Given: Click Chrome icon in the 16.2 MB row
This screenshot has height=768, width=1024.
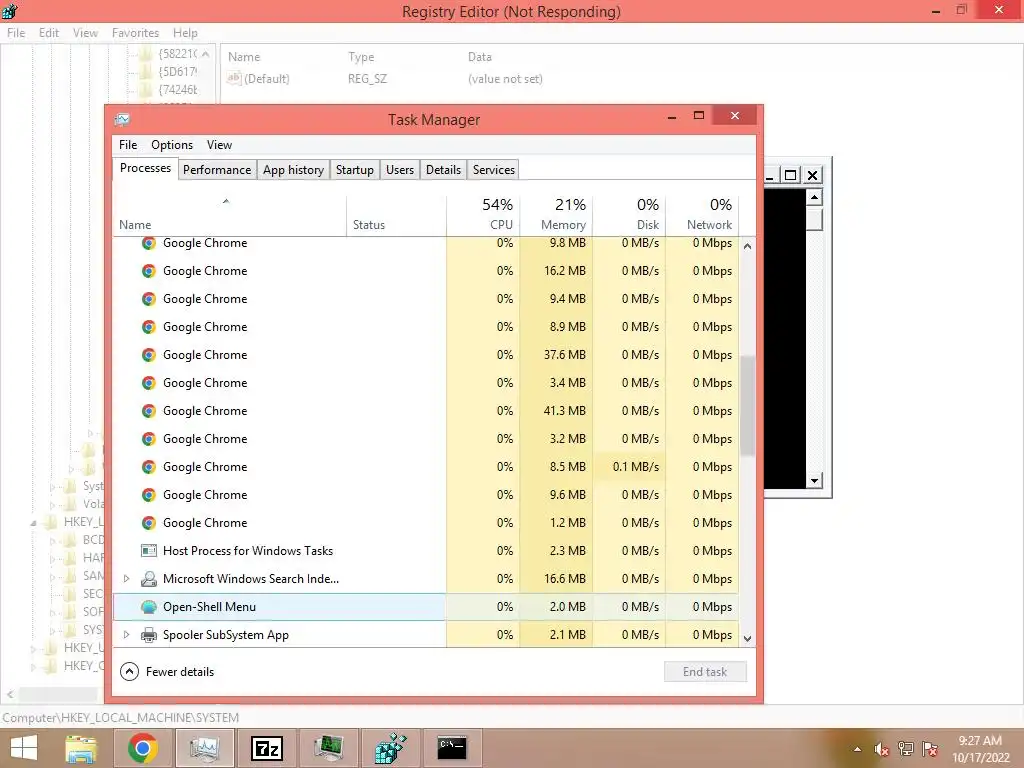Looking at the screenshot, I should (x=149, y=270).
